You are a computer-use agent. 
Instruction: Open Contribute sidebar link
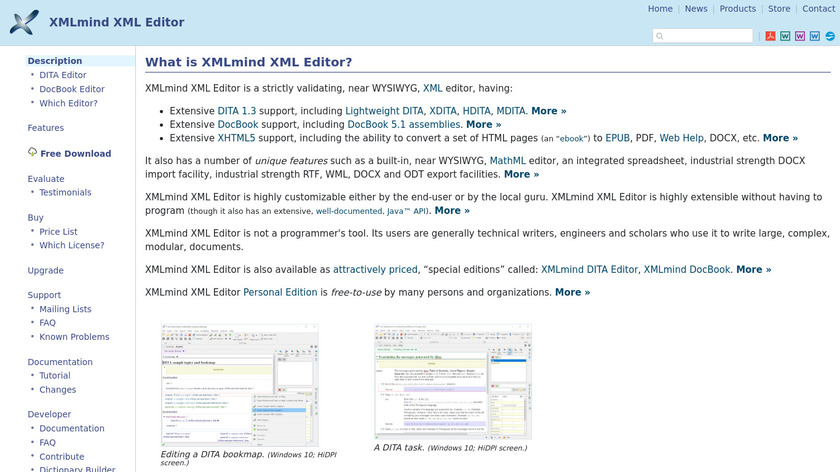(62, 456)
